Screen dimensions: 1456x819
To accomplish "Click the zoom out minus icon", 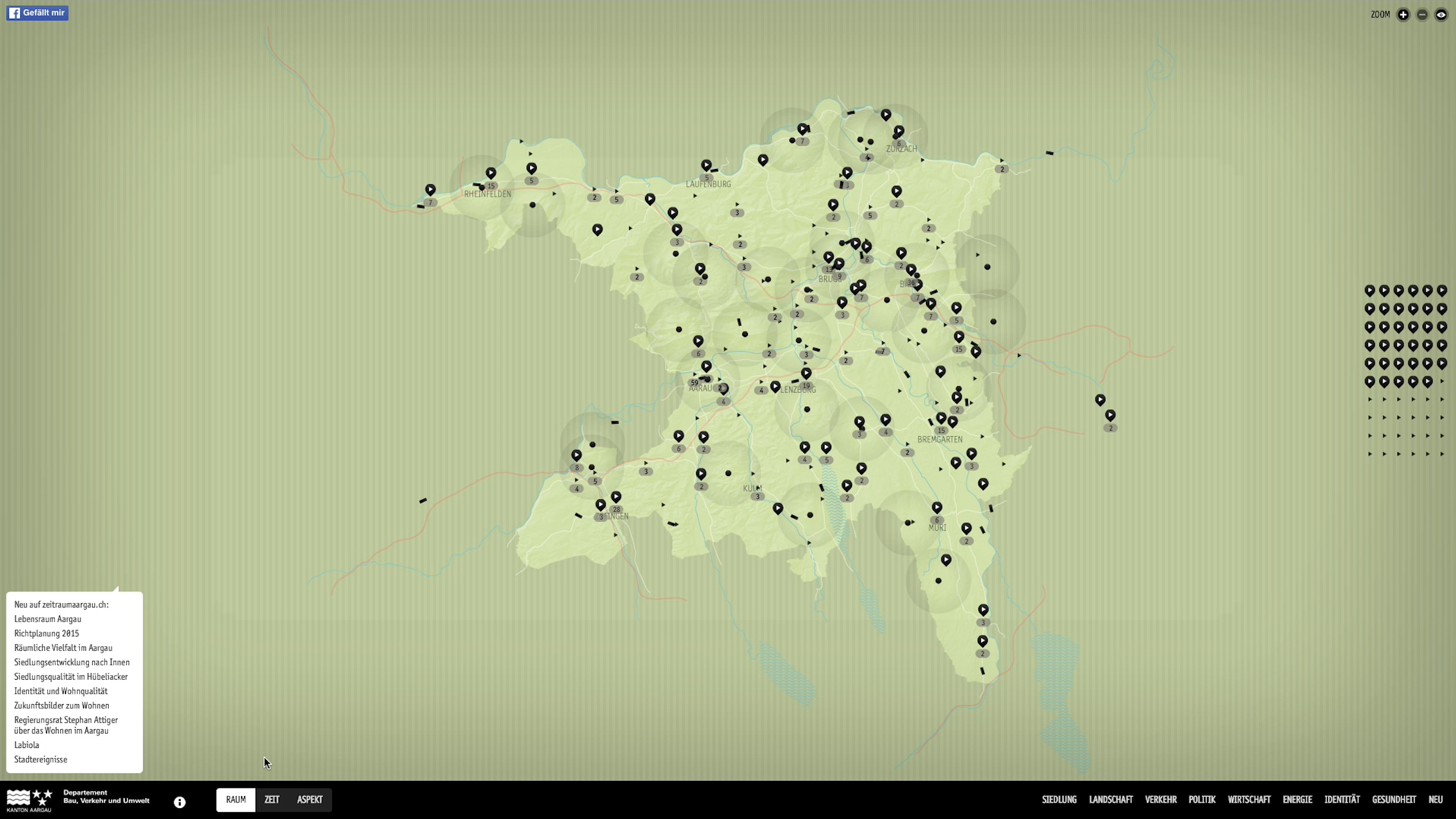I will [1422, 15].
